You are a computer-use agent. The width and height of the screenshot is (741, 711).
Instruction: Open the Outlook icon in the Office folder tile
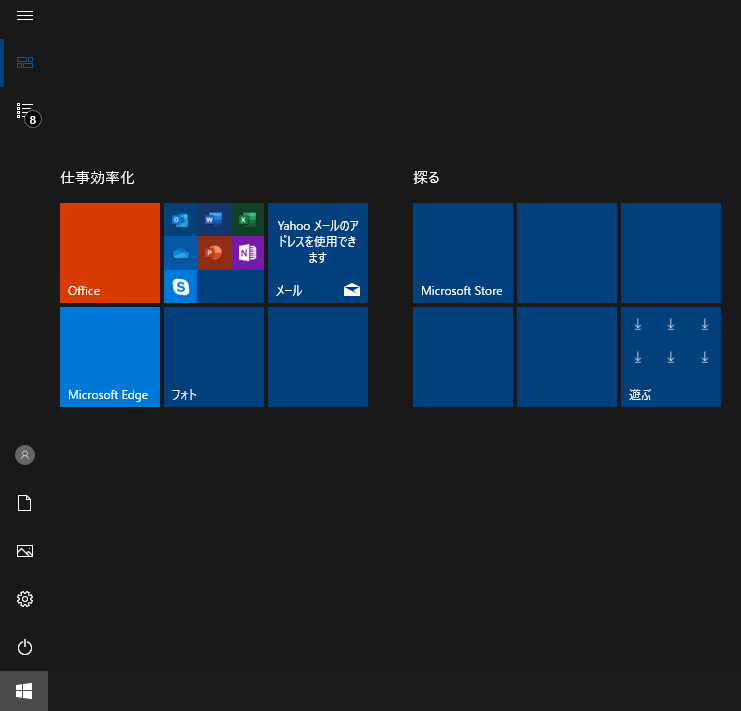(181, 220)
